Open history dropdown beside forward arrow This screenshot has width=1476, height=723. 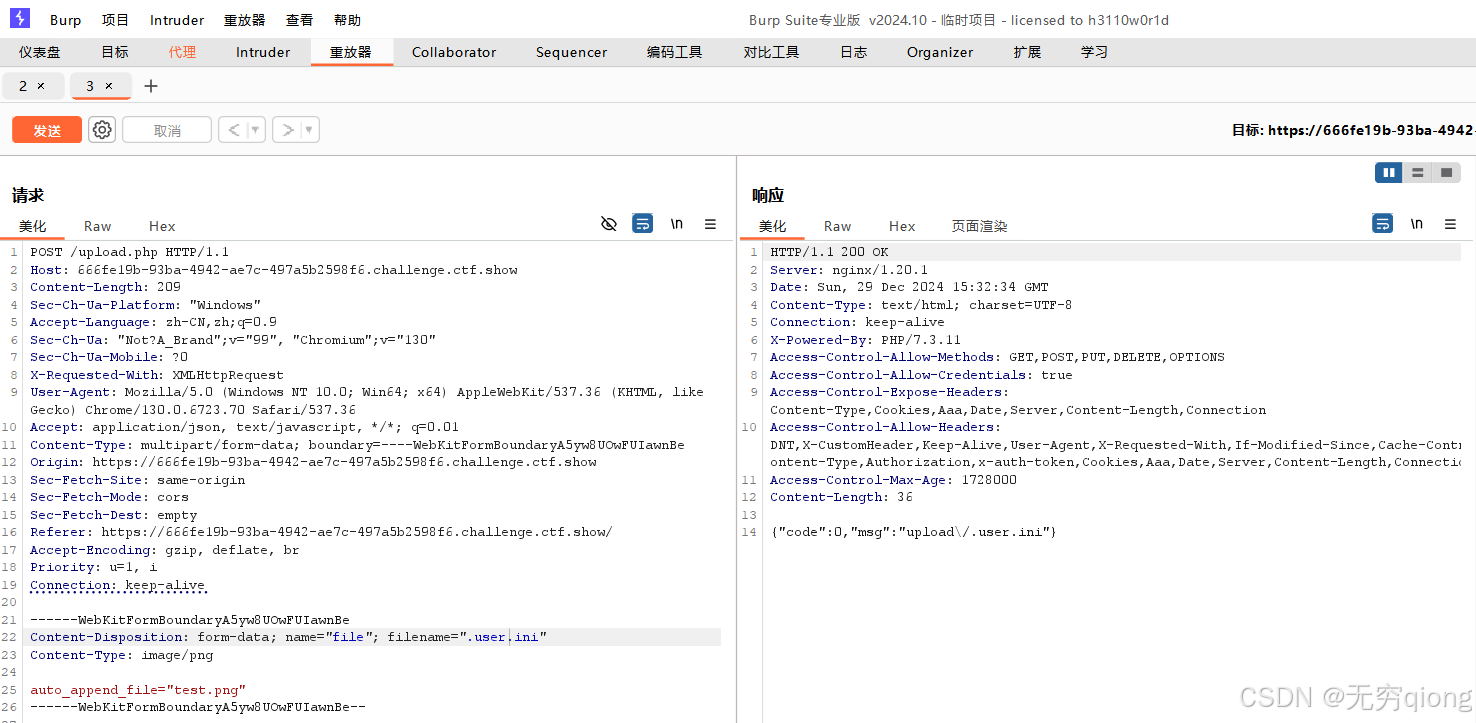point(310,130)
